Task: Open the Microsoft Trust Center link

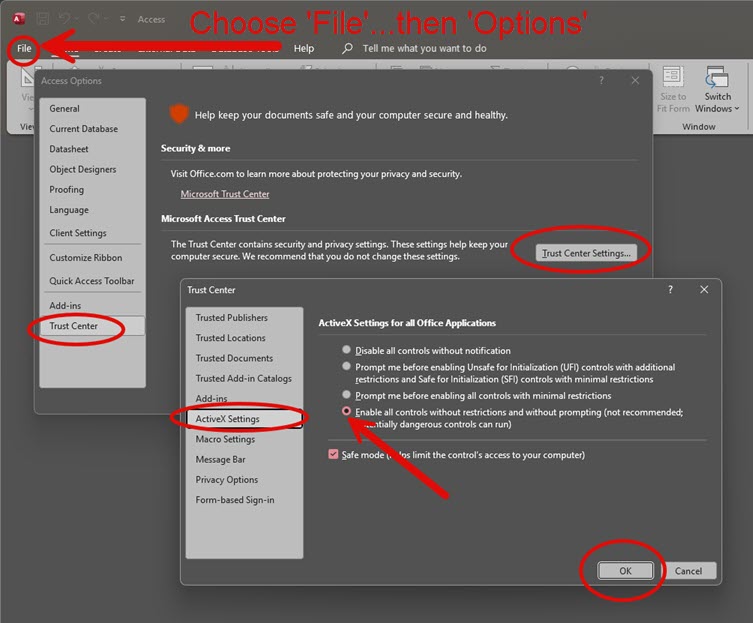Action: coord(225,194)
